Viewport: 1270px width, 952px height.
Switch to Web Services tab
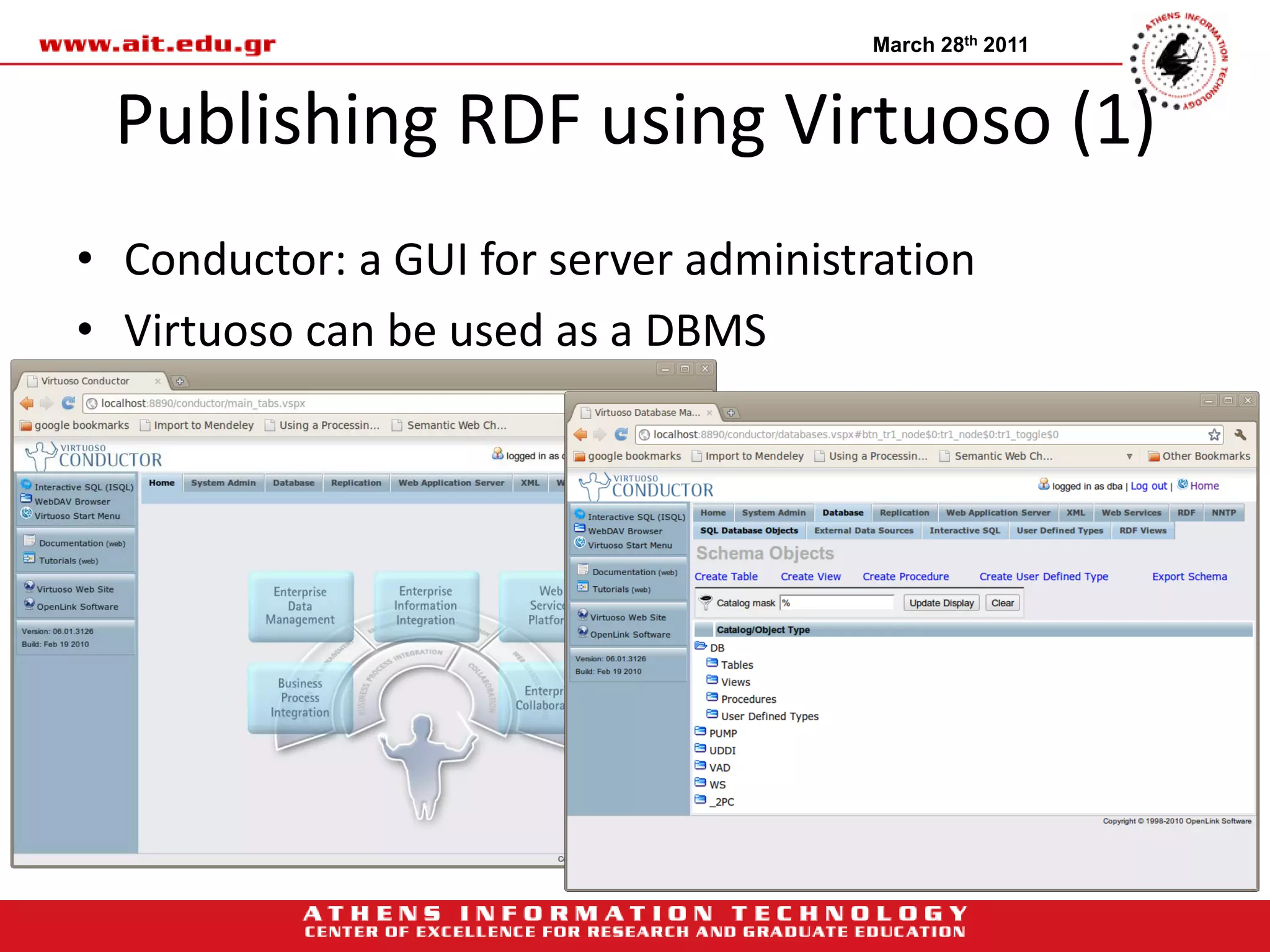(1131, 513)
